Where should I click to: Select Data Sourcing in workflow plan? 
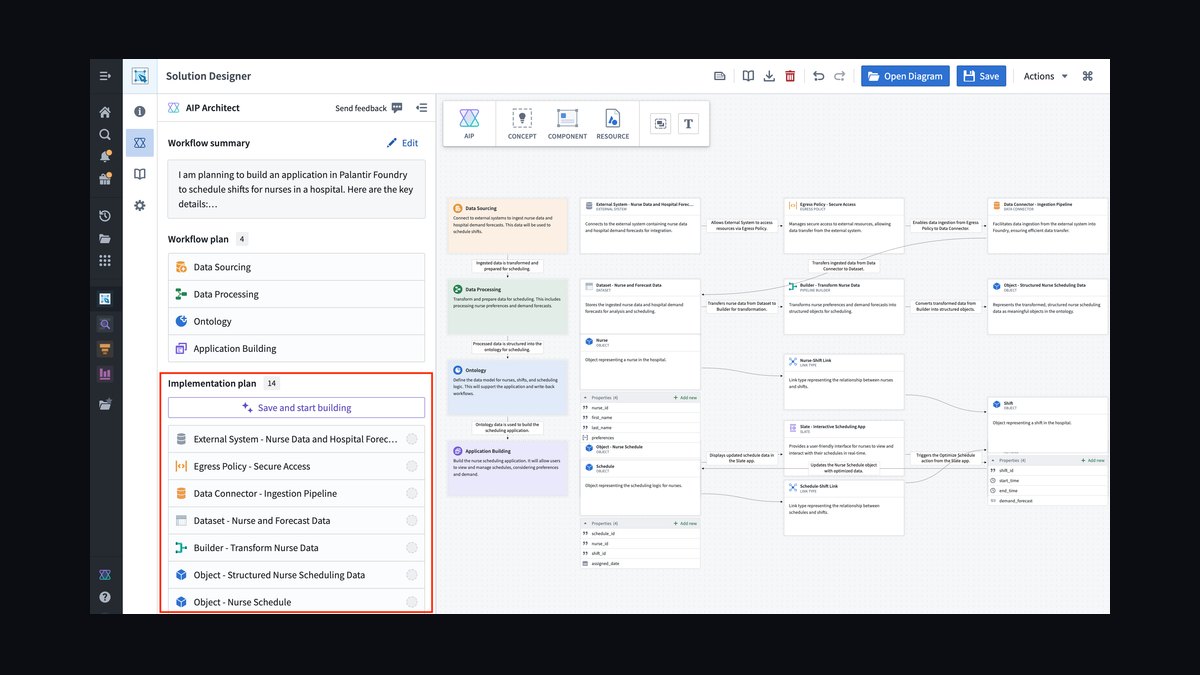(x=296, y=267)
